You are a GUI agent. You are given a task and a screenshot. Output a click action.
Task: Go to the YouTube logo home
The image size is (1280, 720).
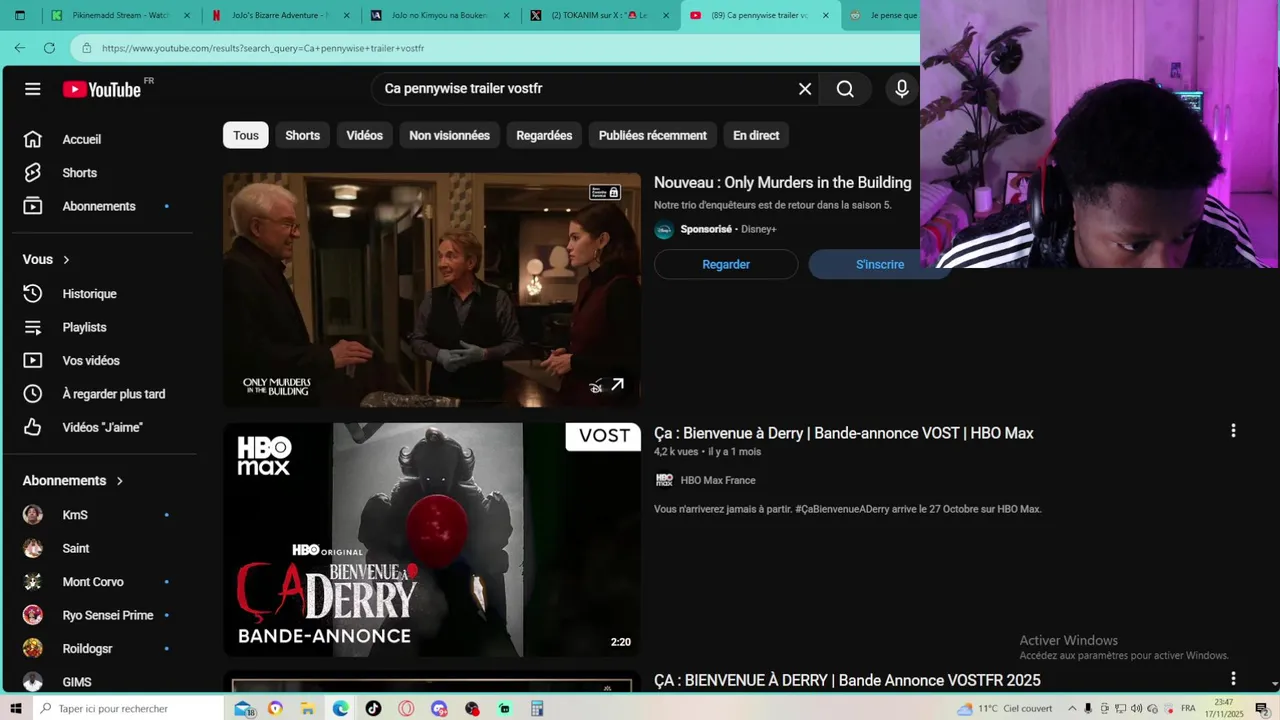click(102, 89)
